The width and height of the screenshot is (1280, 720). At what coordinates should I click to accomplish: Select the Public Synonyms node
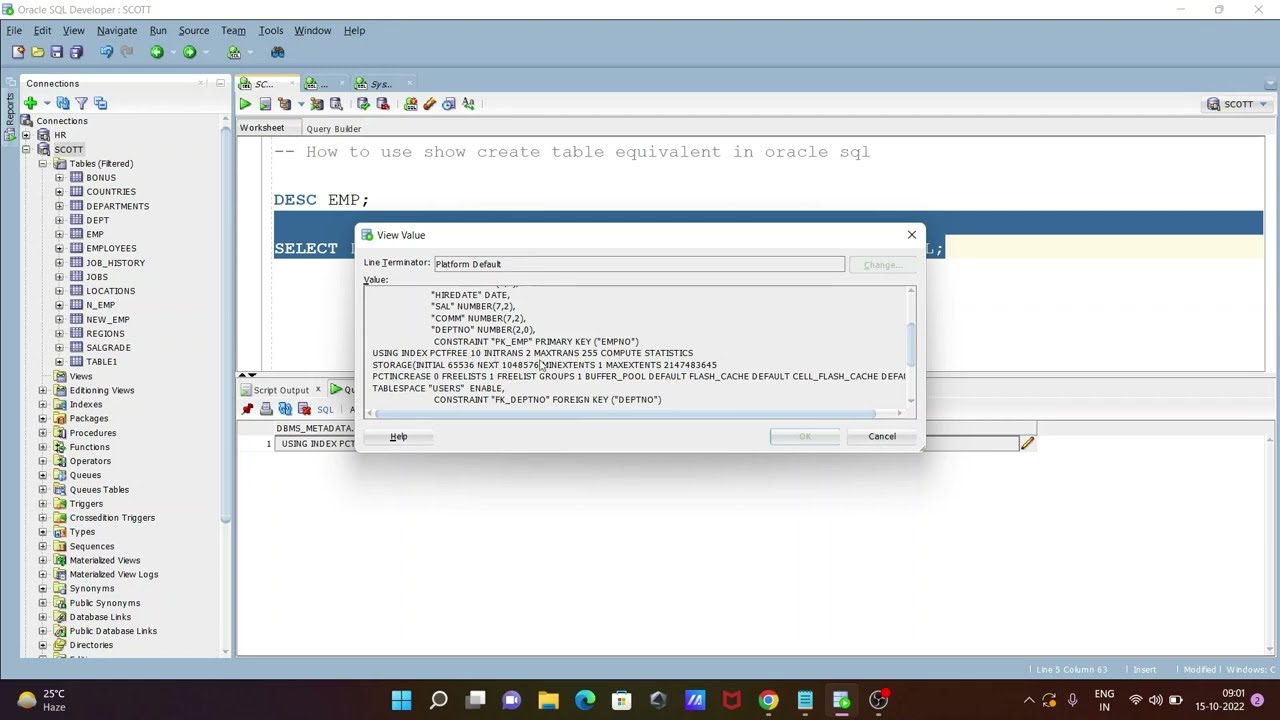pos(105,603)
